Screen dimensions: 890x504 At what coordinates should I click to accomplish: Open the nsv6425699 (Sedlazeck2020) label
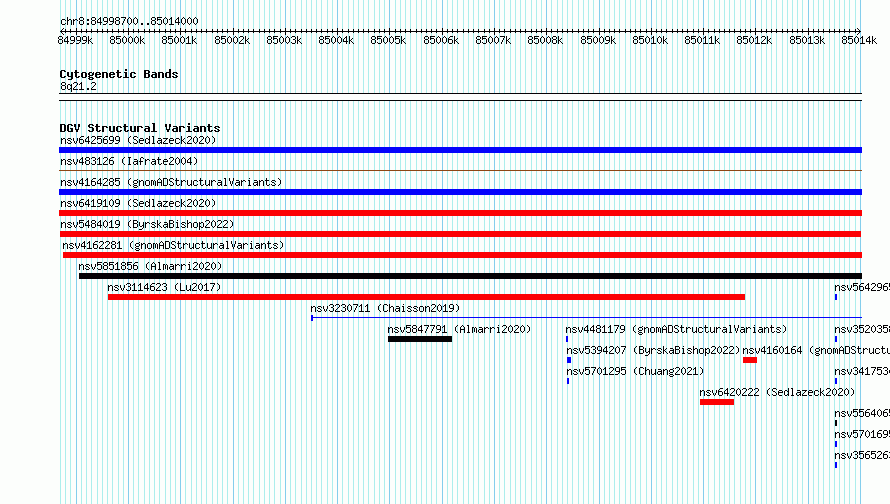pos(138,140)
